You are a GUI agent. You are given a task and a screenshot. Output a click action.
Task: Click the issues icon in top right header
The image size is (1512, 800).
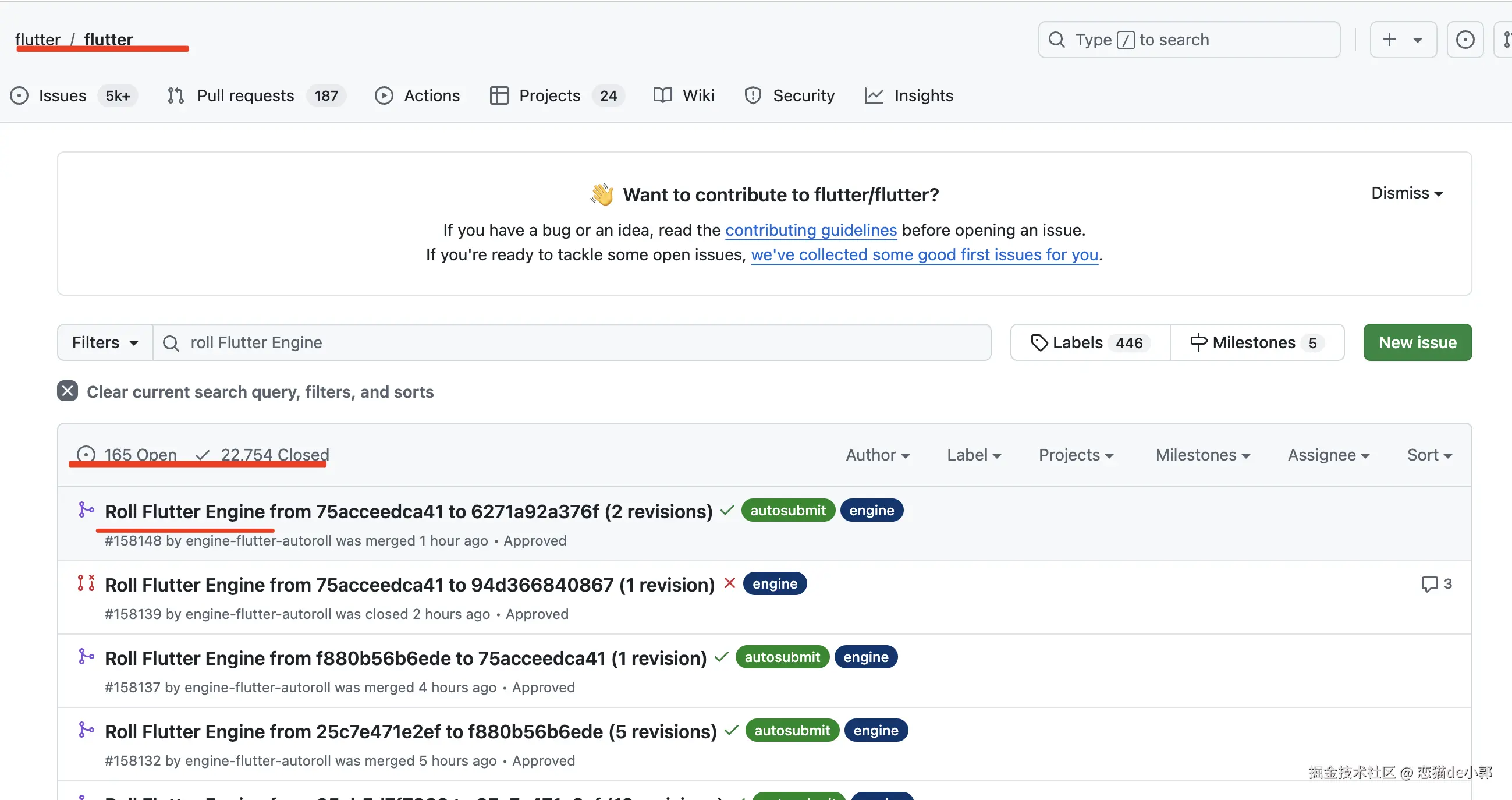(1464, 40)
